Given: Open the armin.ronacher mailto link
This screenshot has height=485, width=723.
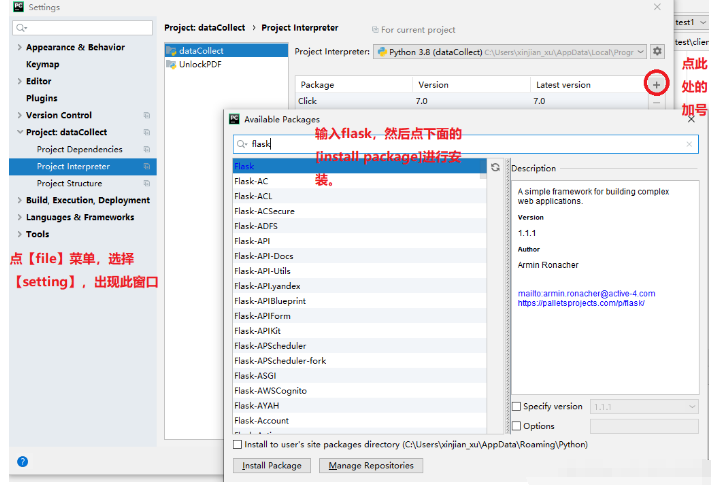Looking at the screenshot, I should 586,293.
